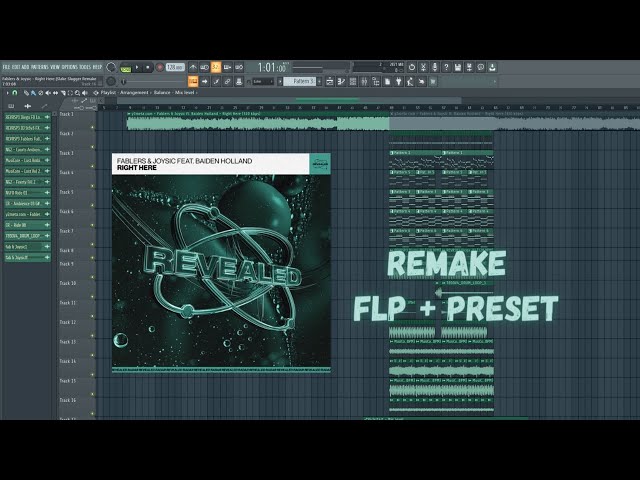Select the playlist slip tool

click(x=55, y=93)
